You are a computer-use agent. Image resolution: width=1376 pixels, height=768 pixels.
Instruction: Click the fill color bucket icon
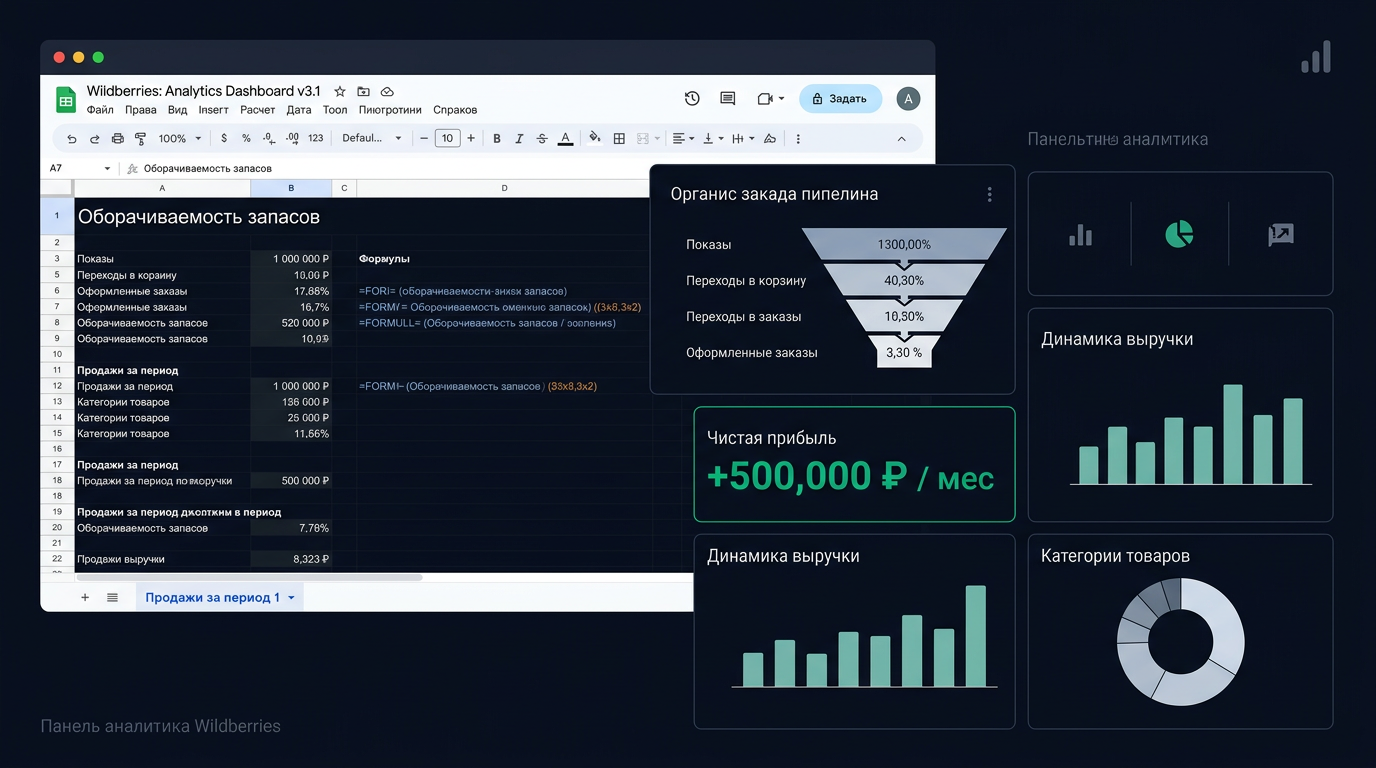[595, 138]
